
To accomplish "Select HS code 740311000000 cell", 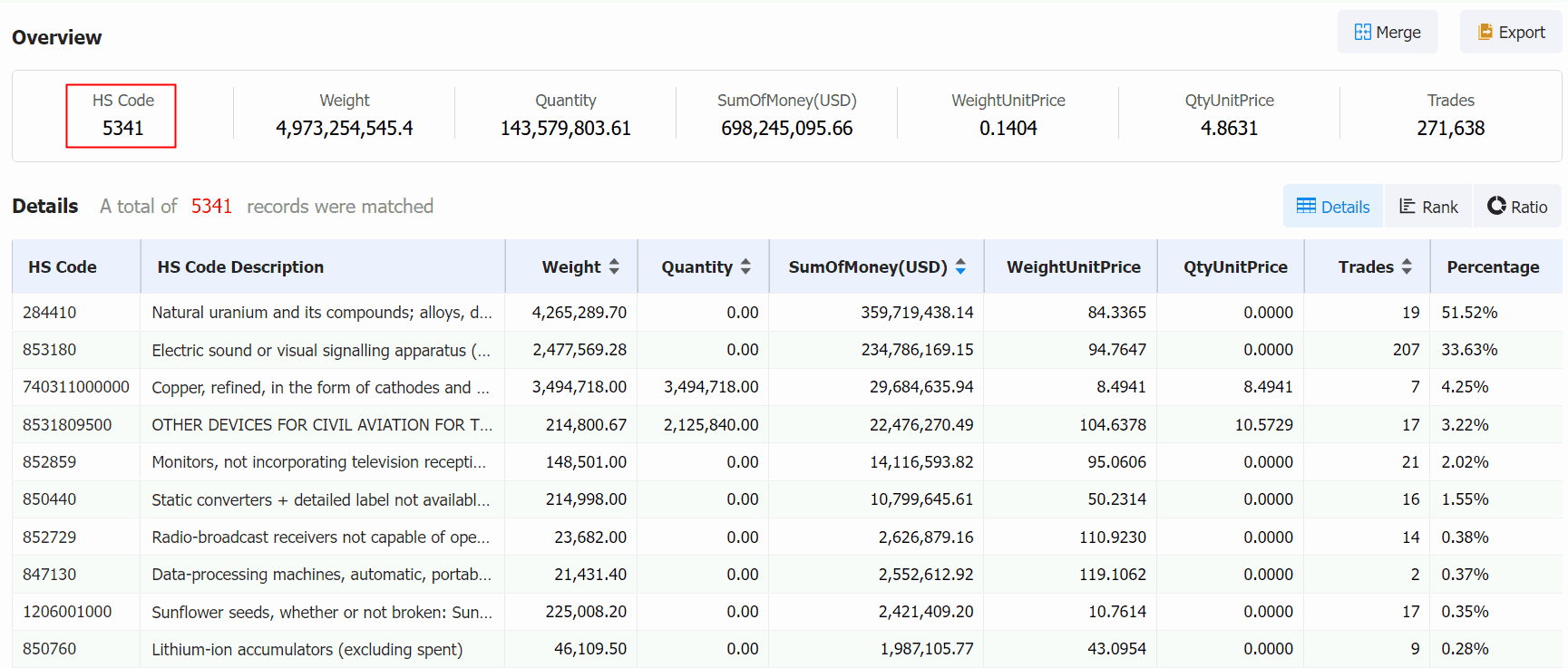I will pyautogui.click(x=76, y=387).
